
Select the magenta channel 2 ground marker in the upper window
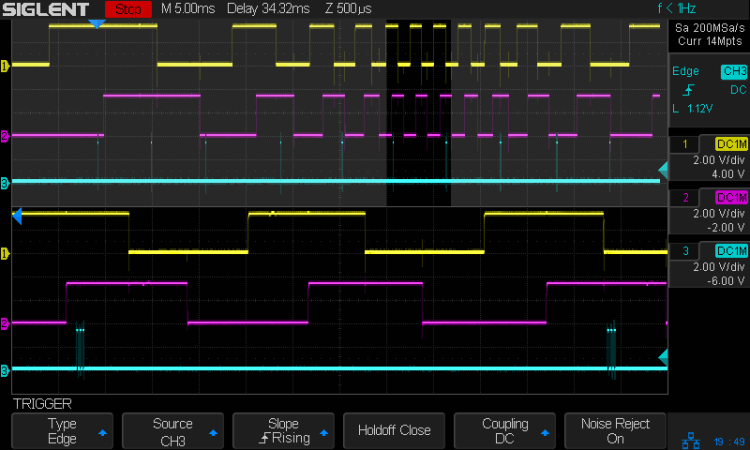click(x=5, y=135)
